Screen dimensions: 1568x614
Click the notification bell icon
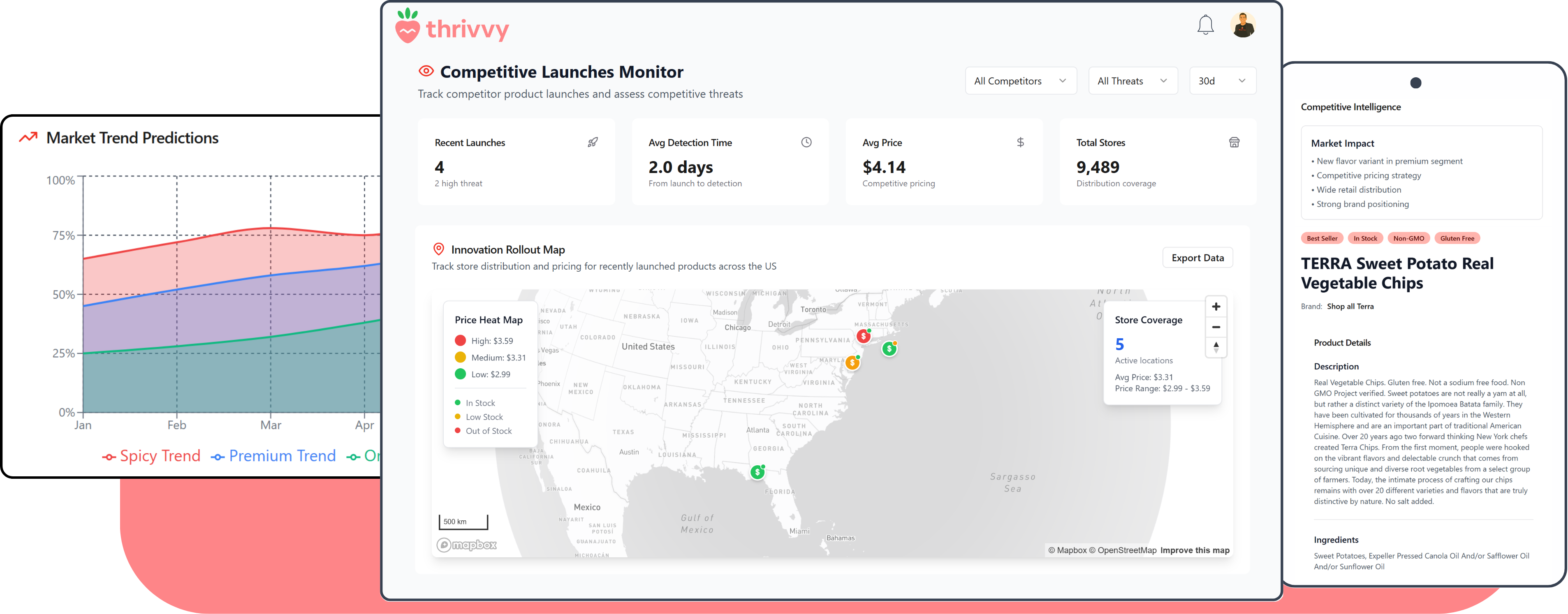[x=1205, y=25]
